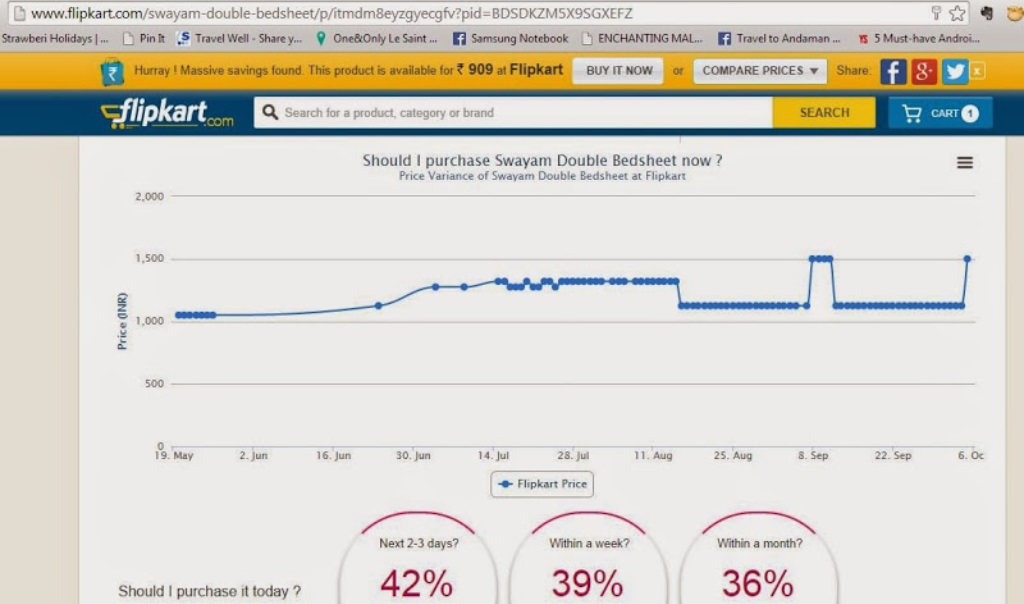Screen dimensions: 1024x604
Task: Click the rupee shopping bag icon
Action: [112, 72]
